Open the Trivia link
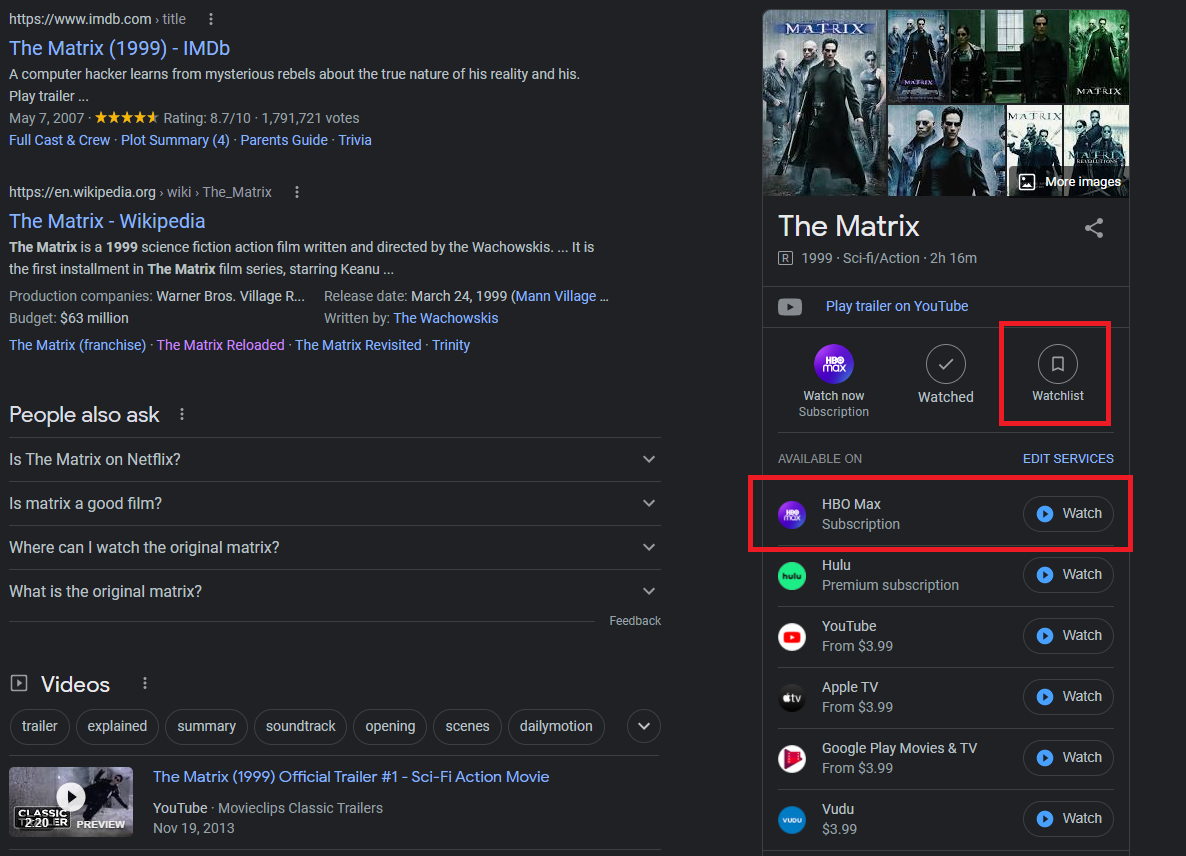 pos(355,141)
